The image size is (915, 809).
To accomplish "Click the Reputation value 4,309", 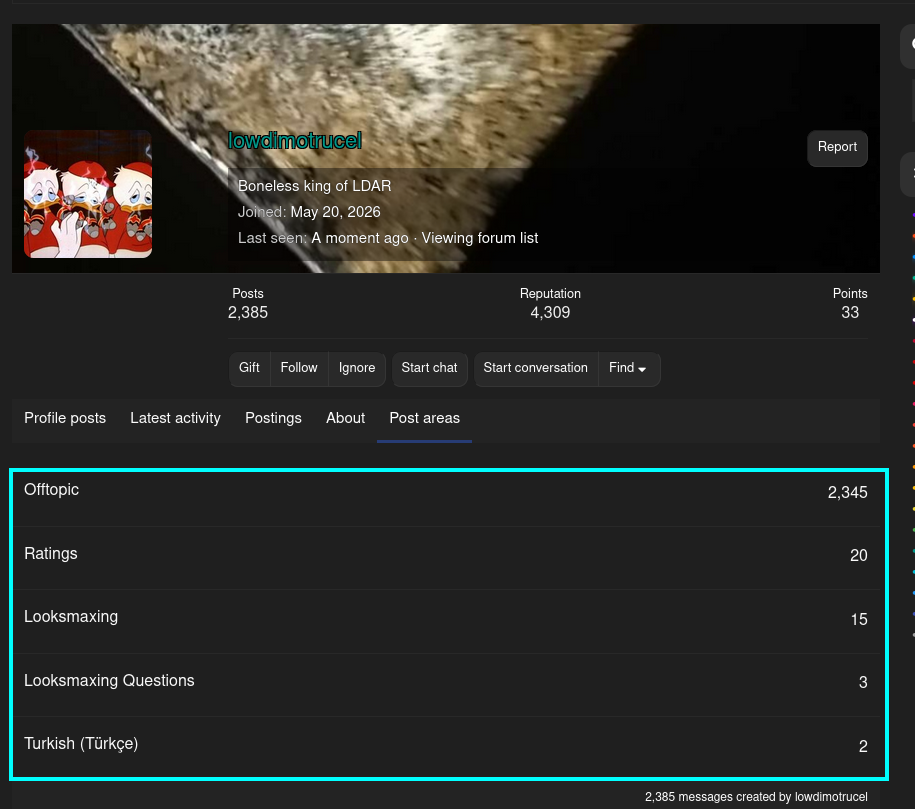I will (550, 313).
